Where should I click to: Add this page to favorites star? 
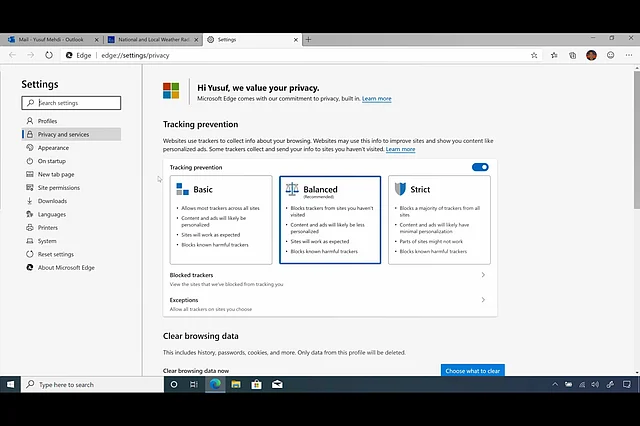[534, 55]
